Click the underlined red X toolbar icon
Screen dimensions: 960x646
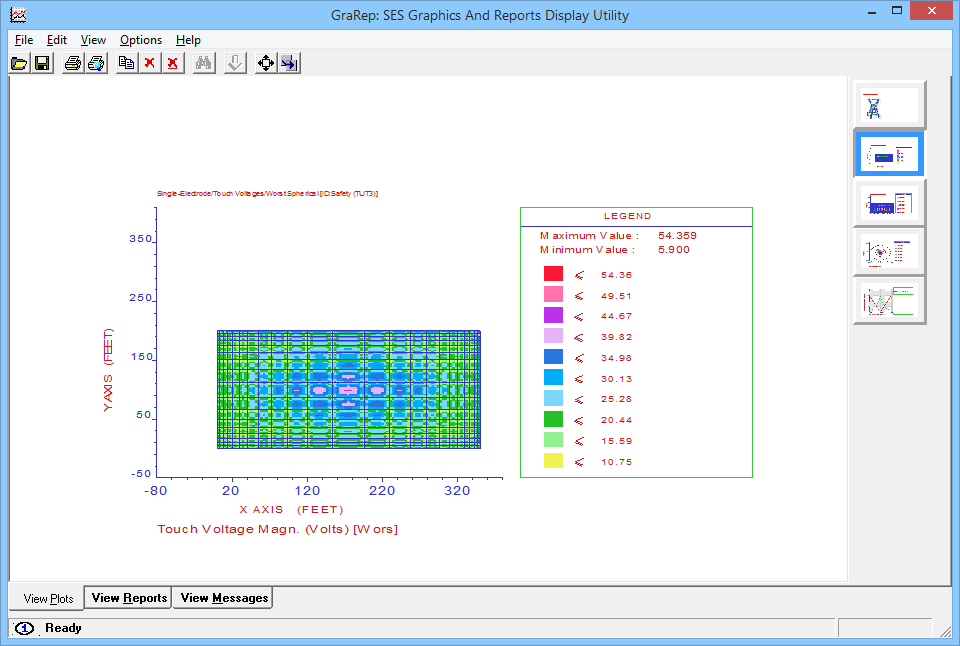tap(173, 63)
